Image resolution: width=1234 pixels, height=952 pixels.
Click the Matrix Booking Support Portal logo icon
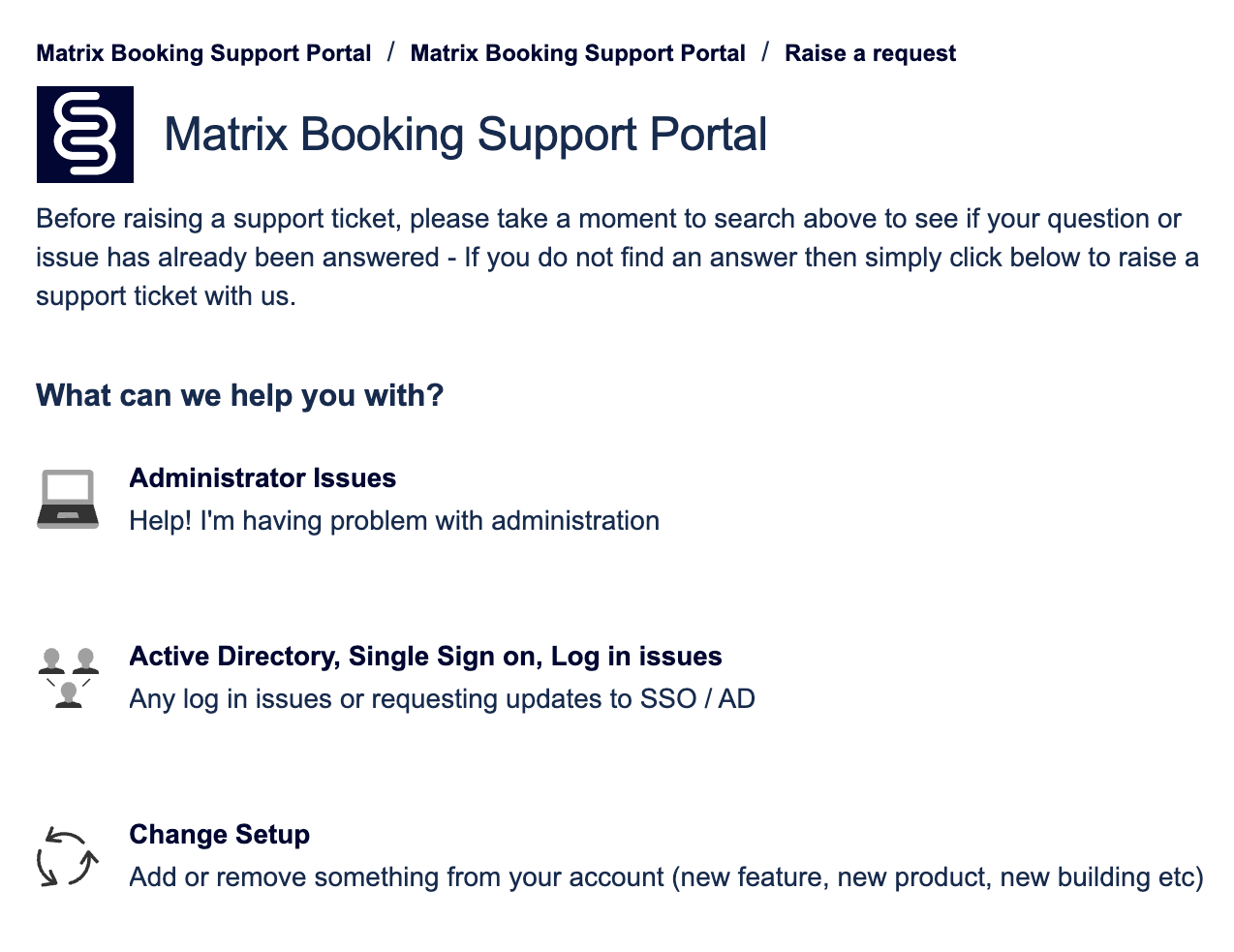click(x=84, y=135)
